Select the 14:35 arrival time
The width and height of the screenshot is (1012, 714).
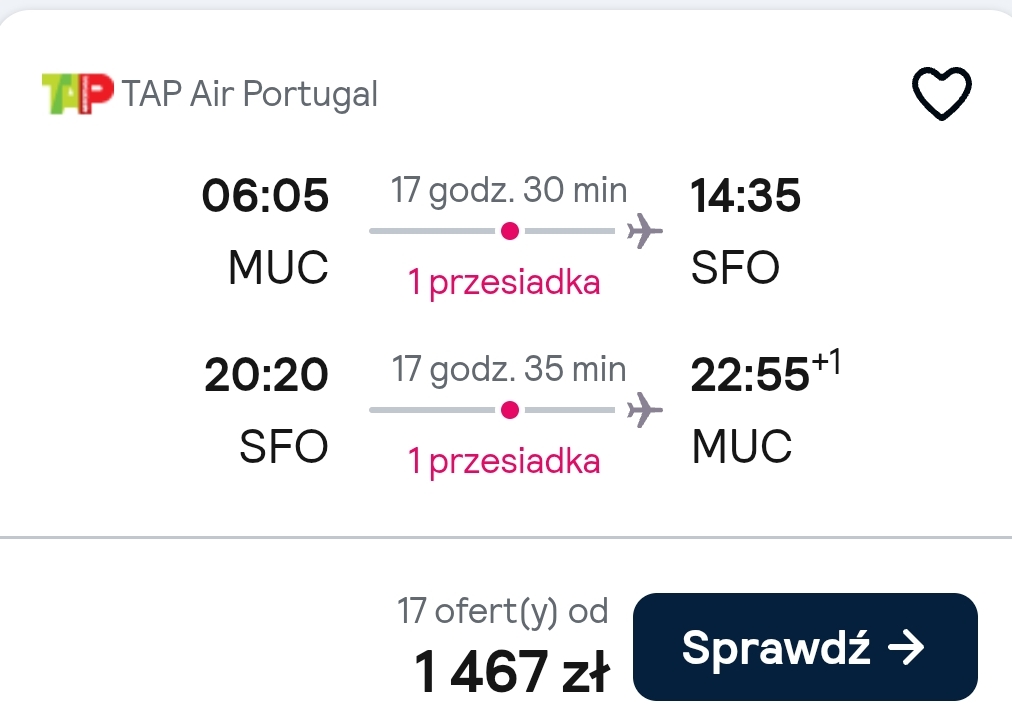(745, 195)
